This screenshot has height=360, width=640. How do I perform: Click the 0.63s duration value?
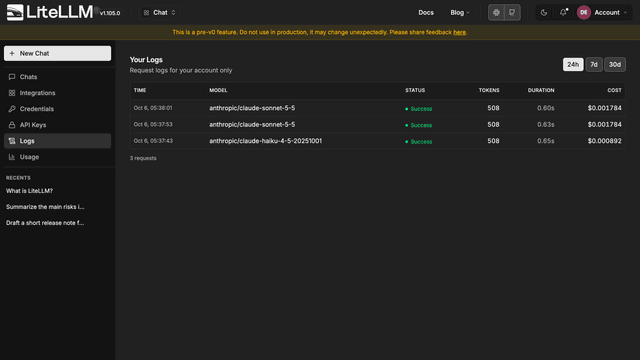546,124
